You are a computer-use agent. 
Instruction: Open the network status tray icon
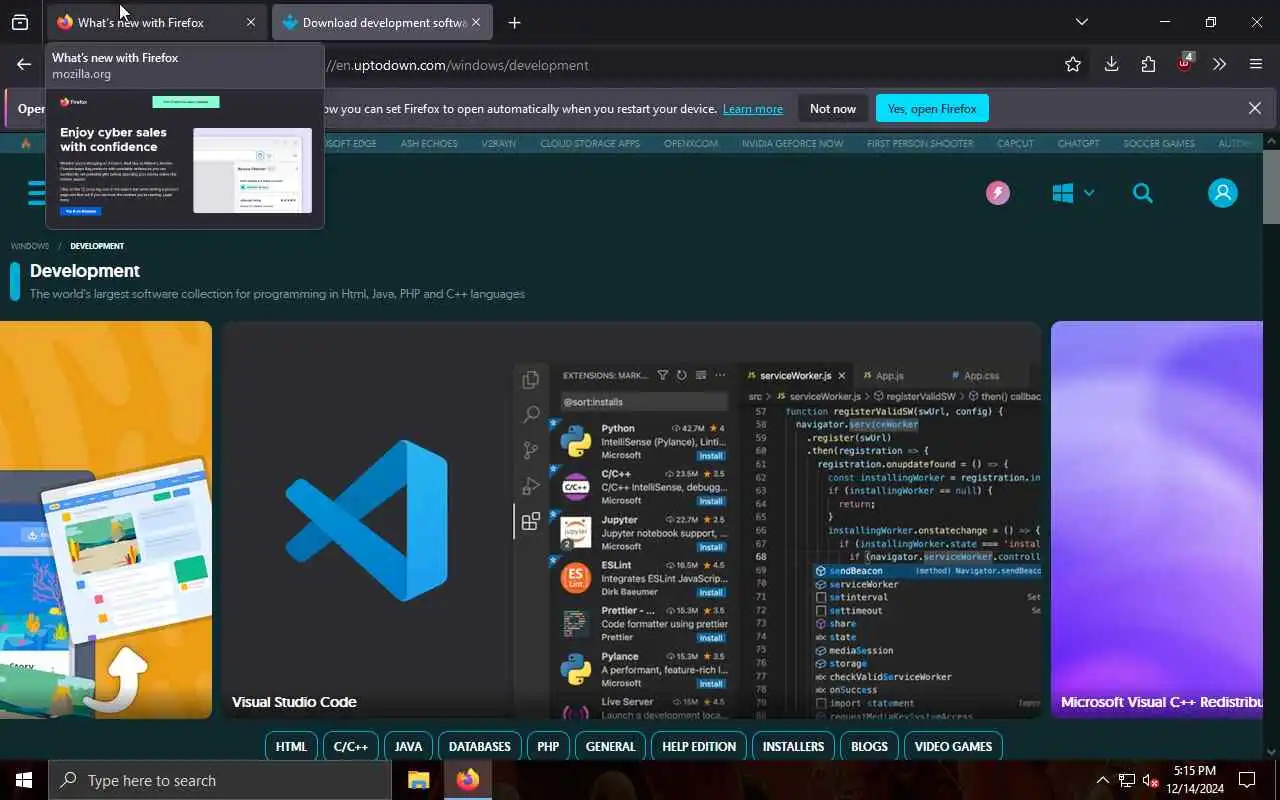tap(1127, 780)
